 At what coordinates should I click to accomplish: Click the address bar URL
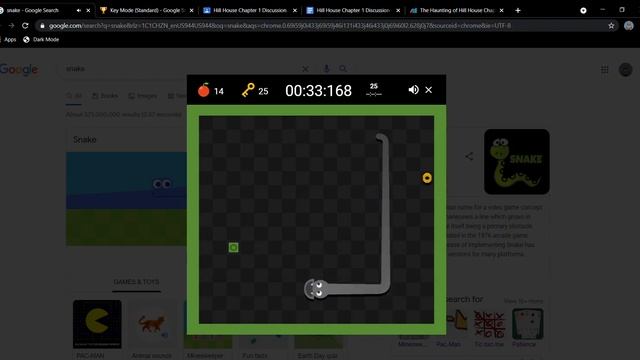pyautogui.click(x=280, y=26)
